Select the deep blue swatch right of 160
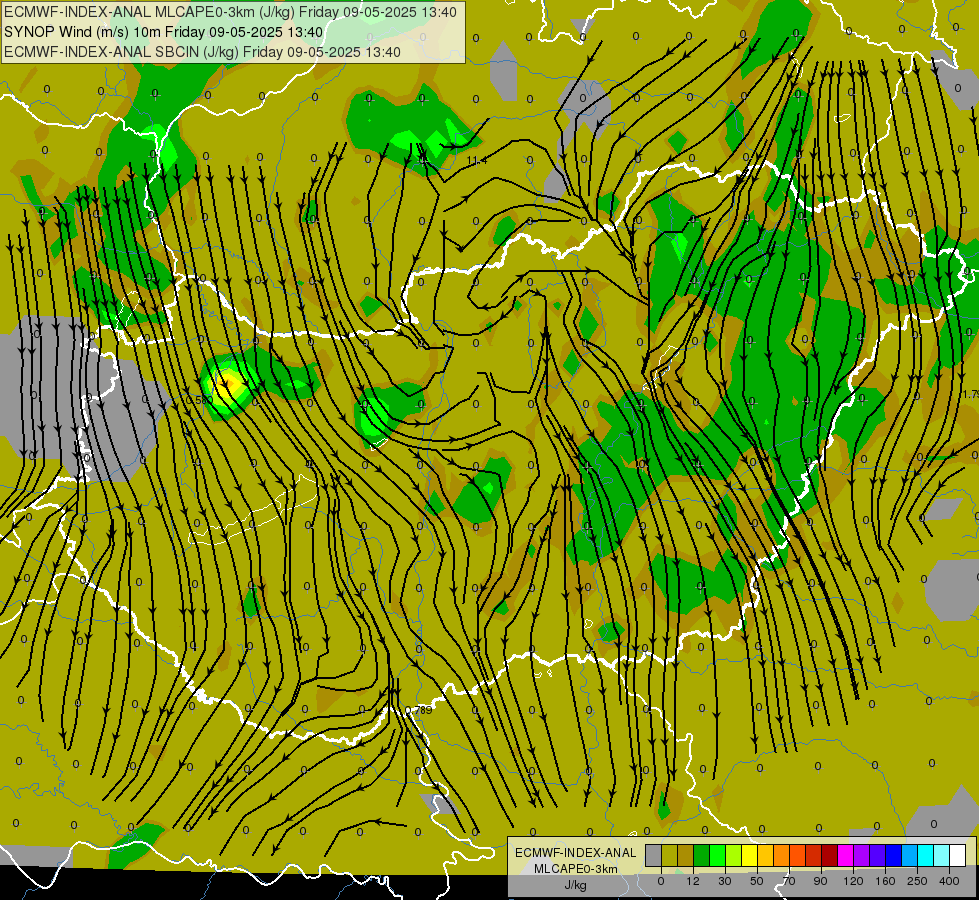 [x=893, y=856]
